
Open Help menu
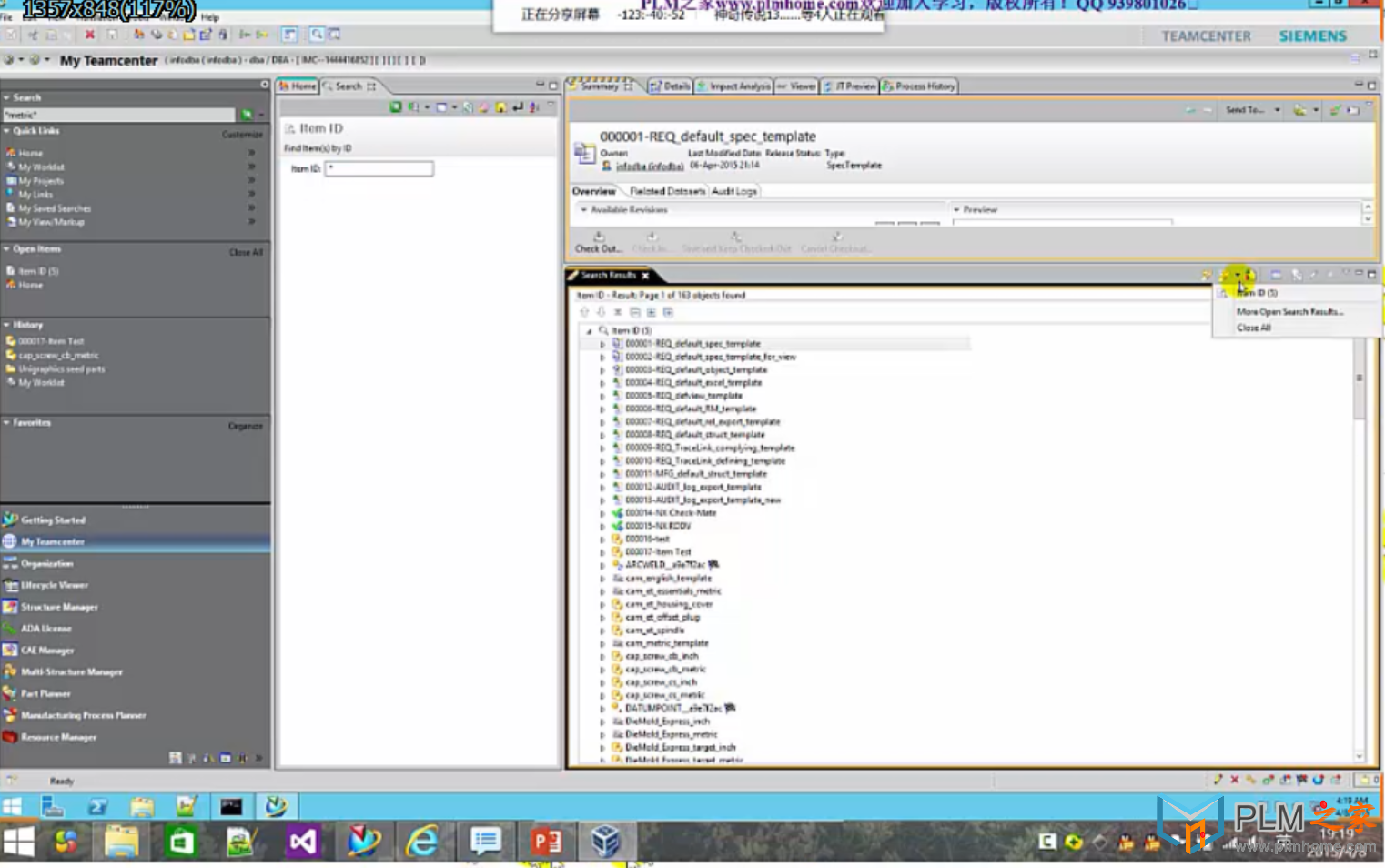pos(210,17)
